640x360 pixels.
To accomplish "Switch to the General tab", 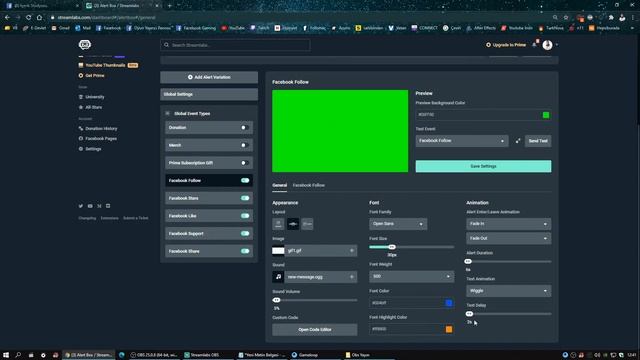I will point(280,185).
